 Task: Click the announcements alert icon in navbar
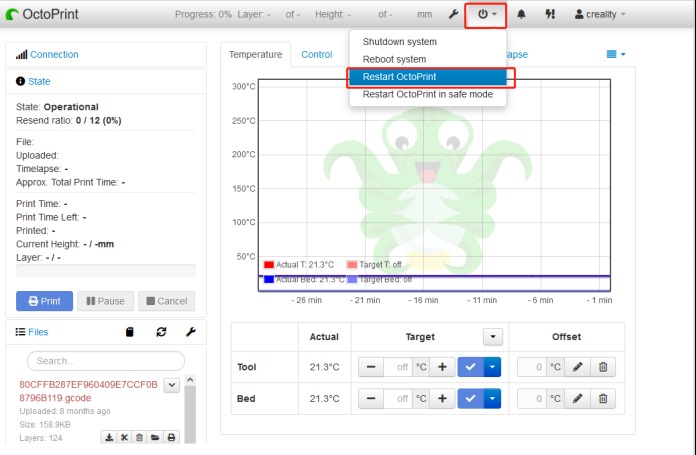point(550,14)
